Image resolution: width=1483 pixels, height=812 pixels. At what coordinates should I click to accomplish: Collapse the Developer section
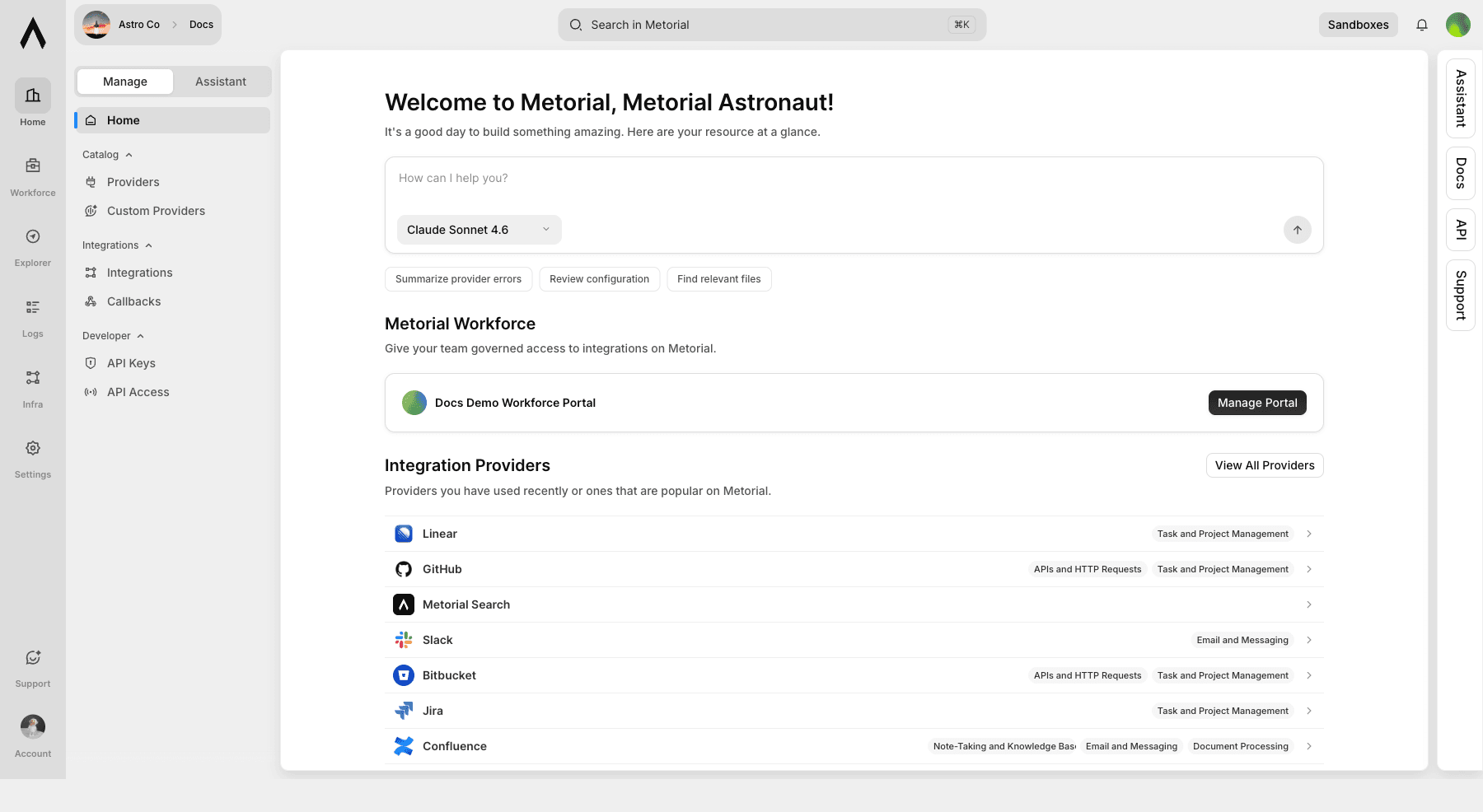coord(113,336)
